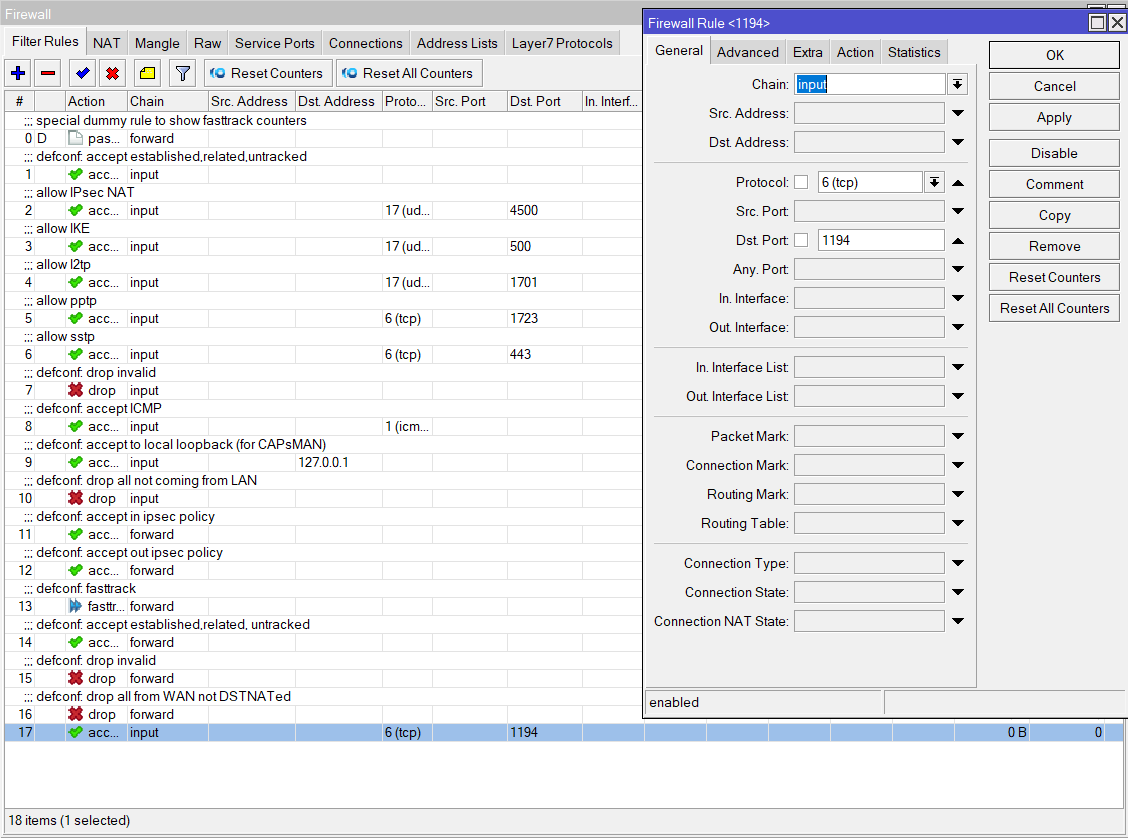
Task: Open the Advanced tab in rule dialog
Action: tap(747, 52)
